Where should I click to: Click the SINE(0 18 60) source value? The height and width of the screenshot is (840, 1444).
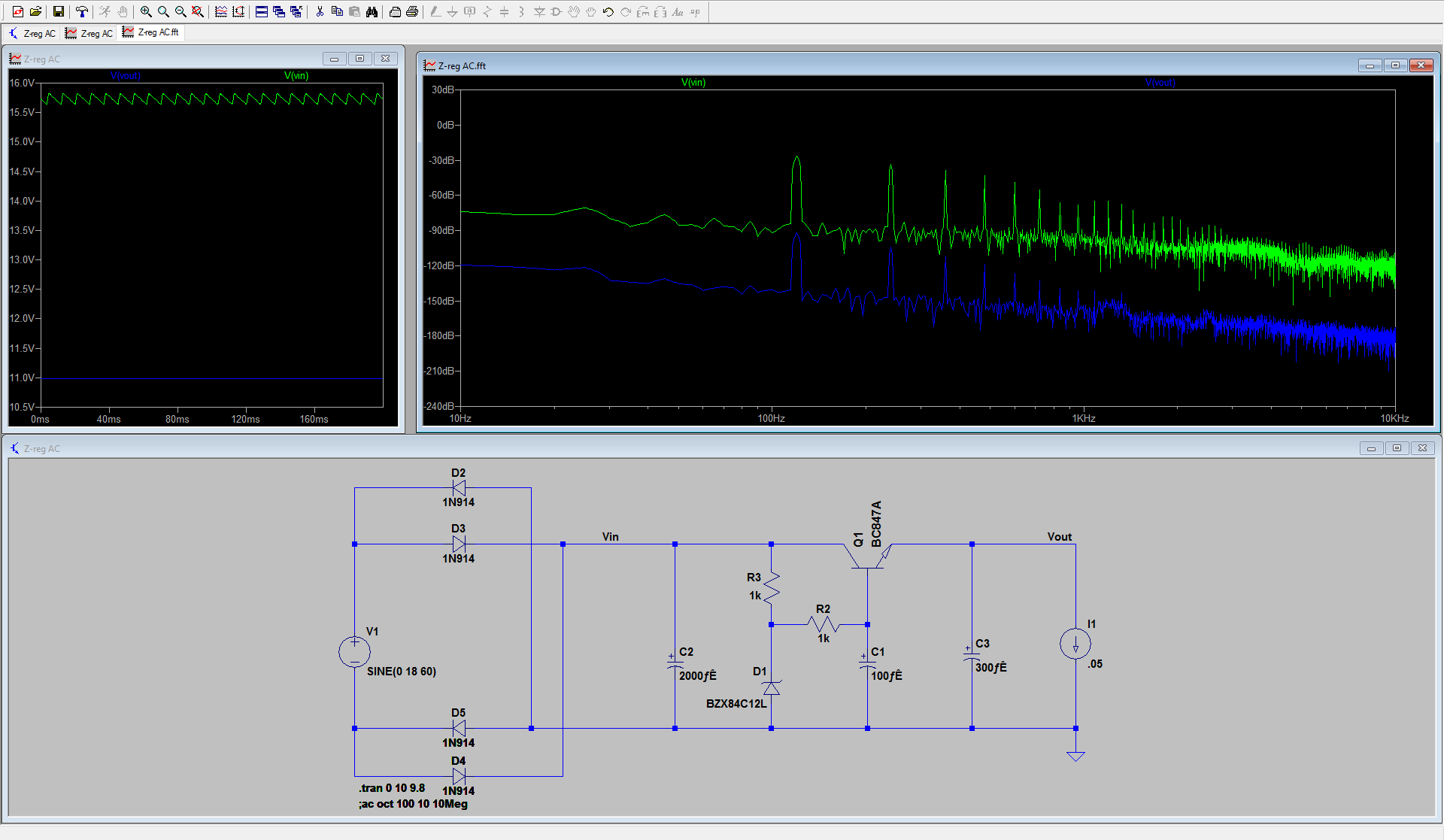(x=402, y=672)
